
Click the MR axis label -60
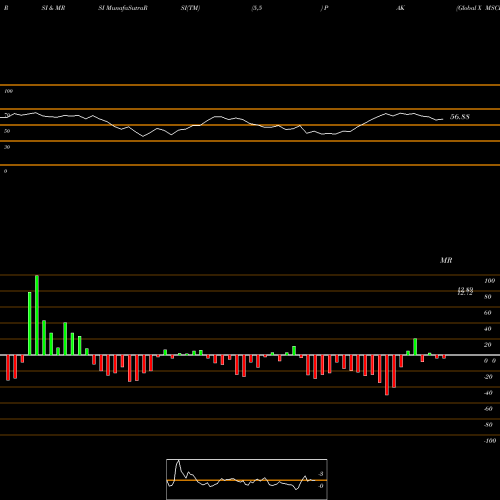pyautogui.click(x=488, y=409)
